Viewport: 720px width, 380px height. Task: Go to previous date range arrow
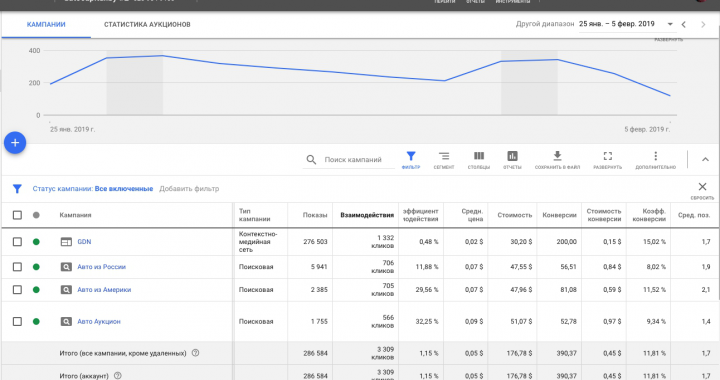pyautogui.click(x=684, y=24)
